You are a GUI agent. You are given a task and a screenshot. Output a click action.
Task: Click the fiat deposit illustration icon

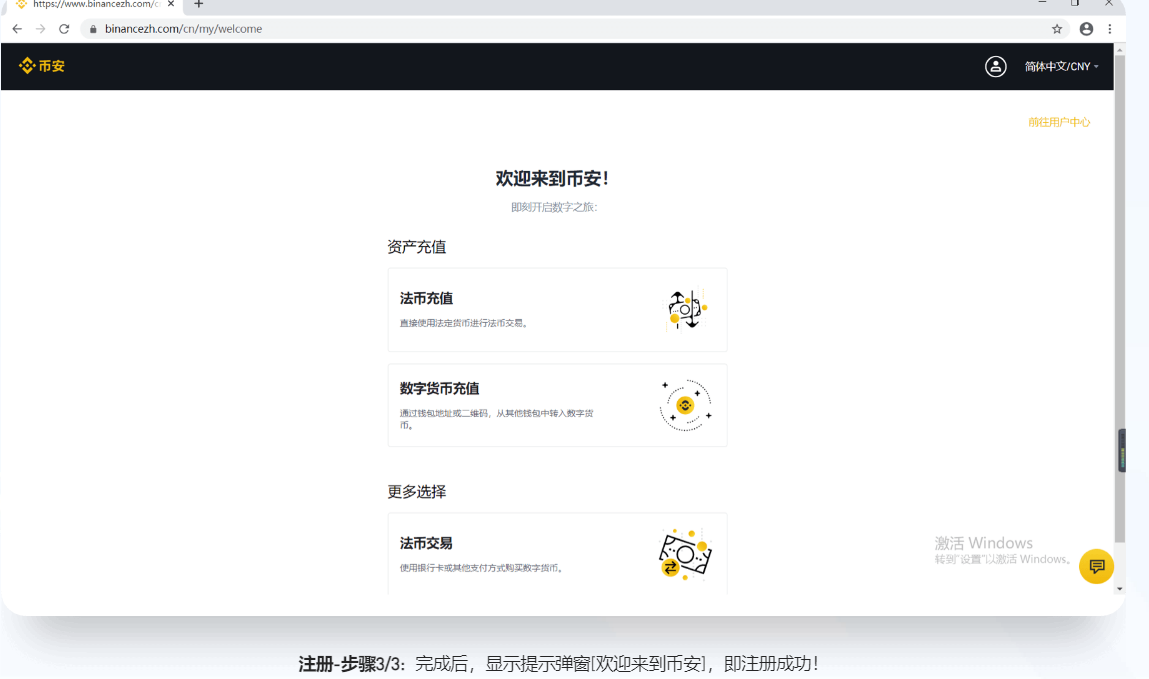686,310
